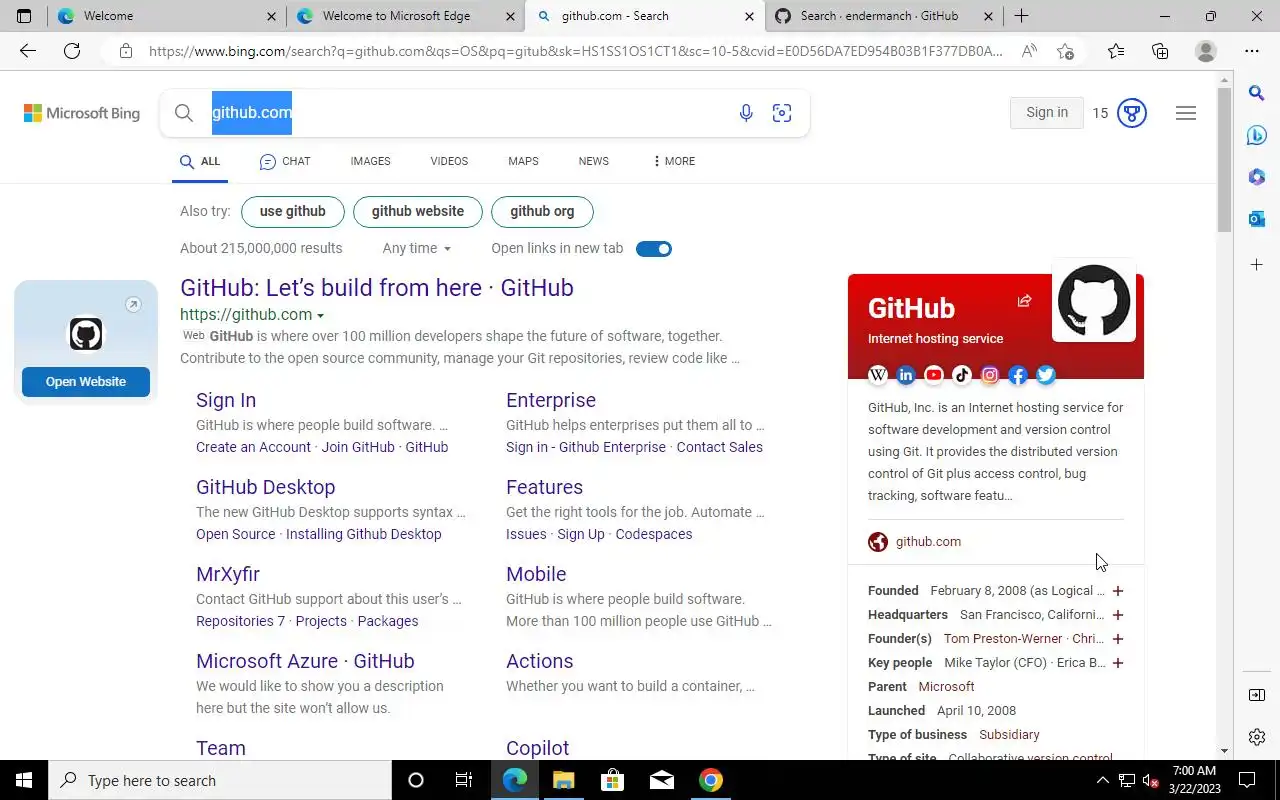
Task: Expand the MORE search categories menu
Action: coord(674,161)
